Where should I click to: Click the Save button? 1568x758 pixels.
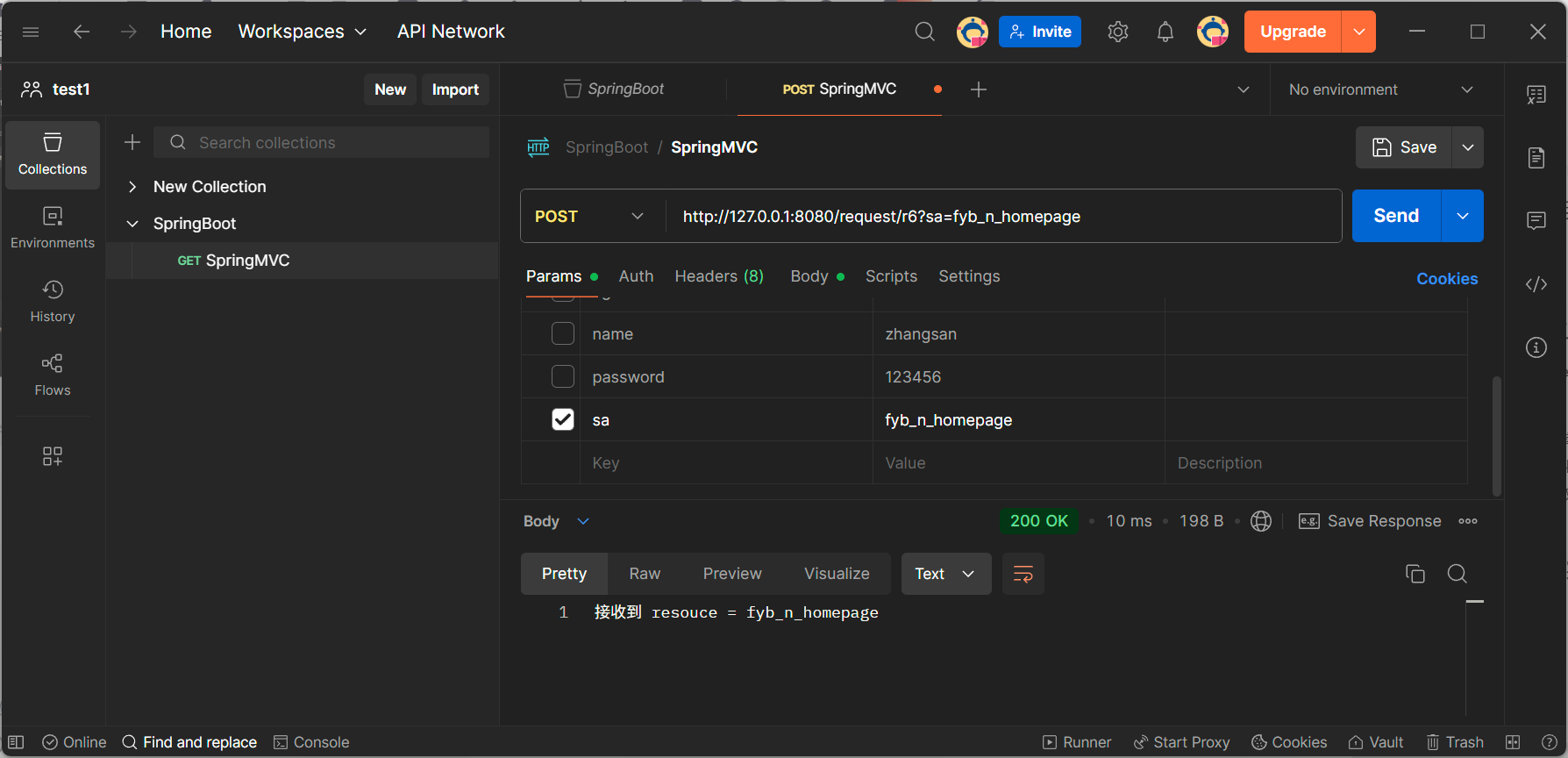pyautogui.click(x=1404, y=147)
